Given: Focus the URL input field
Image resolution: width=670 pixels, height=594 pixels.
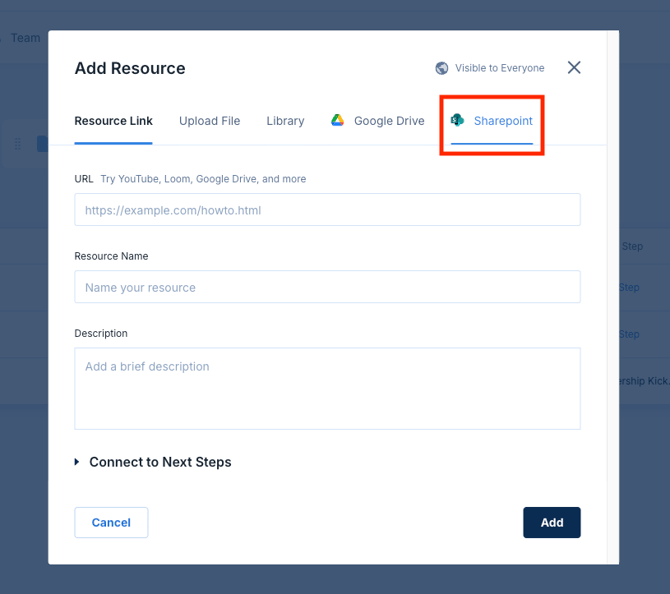Looking at the screenshot, I should coord(327,210).
